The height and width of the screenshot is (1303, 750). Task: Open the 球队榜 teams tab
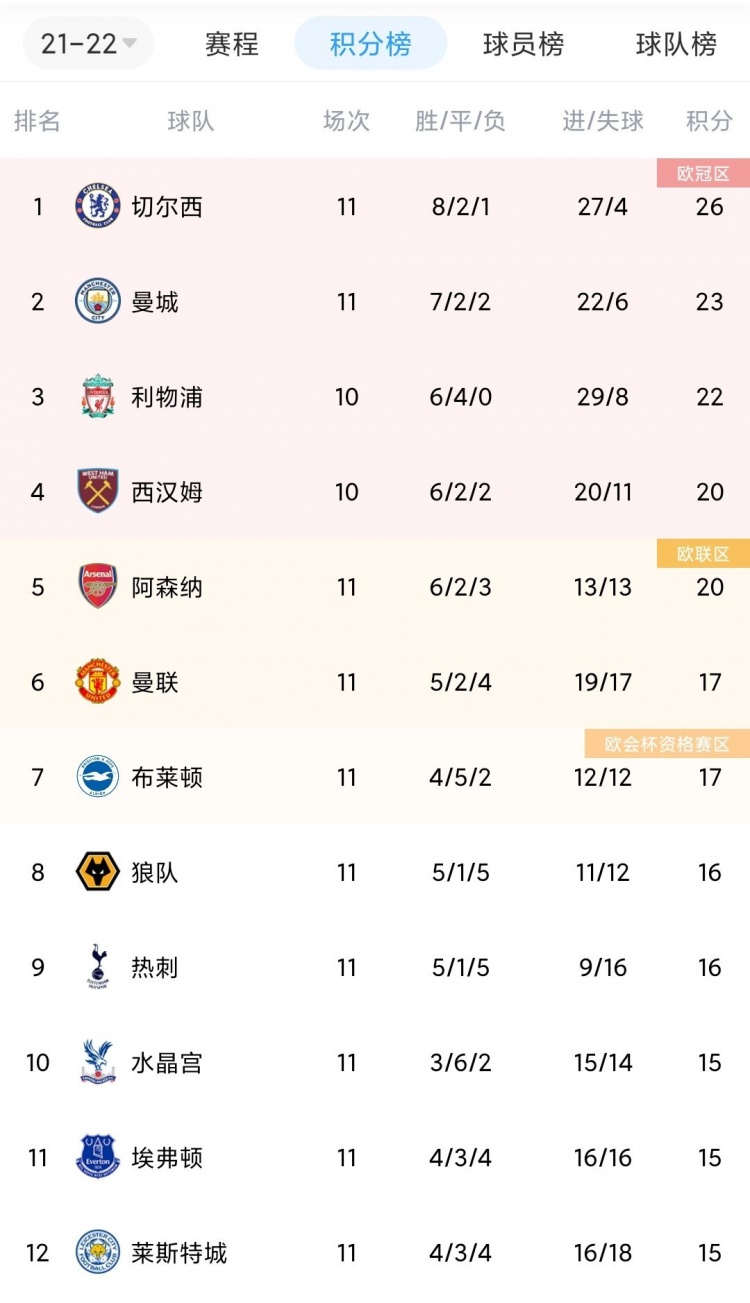674,45
